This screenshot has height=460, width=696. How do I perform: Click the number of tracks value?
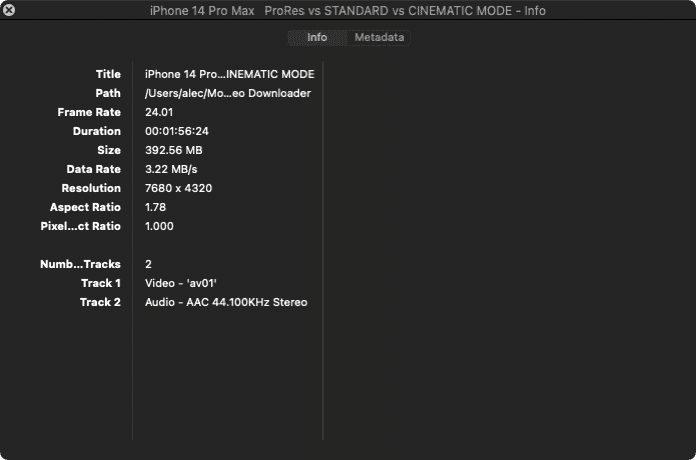click(x=148, y=264)
